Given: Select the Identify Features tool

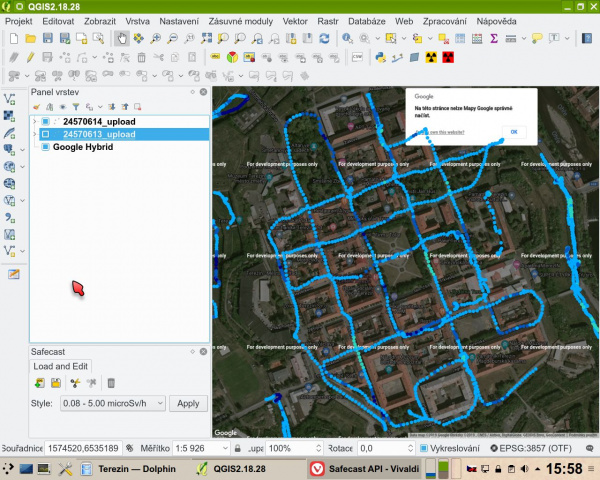Looking at the screenshot, I should (x=347, y=38).
